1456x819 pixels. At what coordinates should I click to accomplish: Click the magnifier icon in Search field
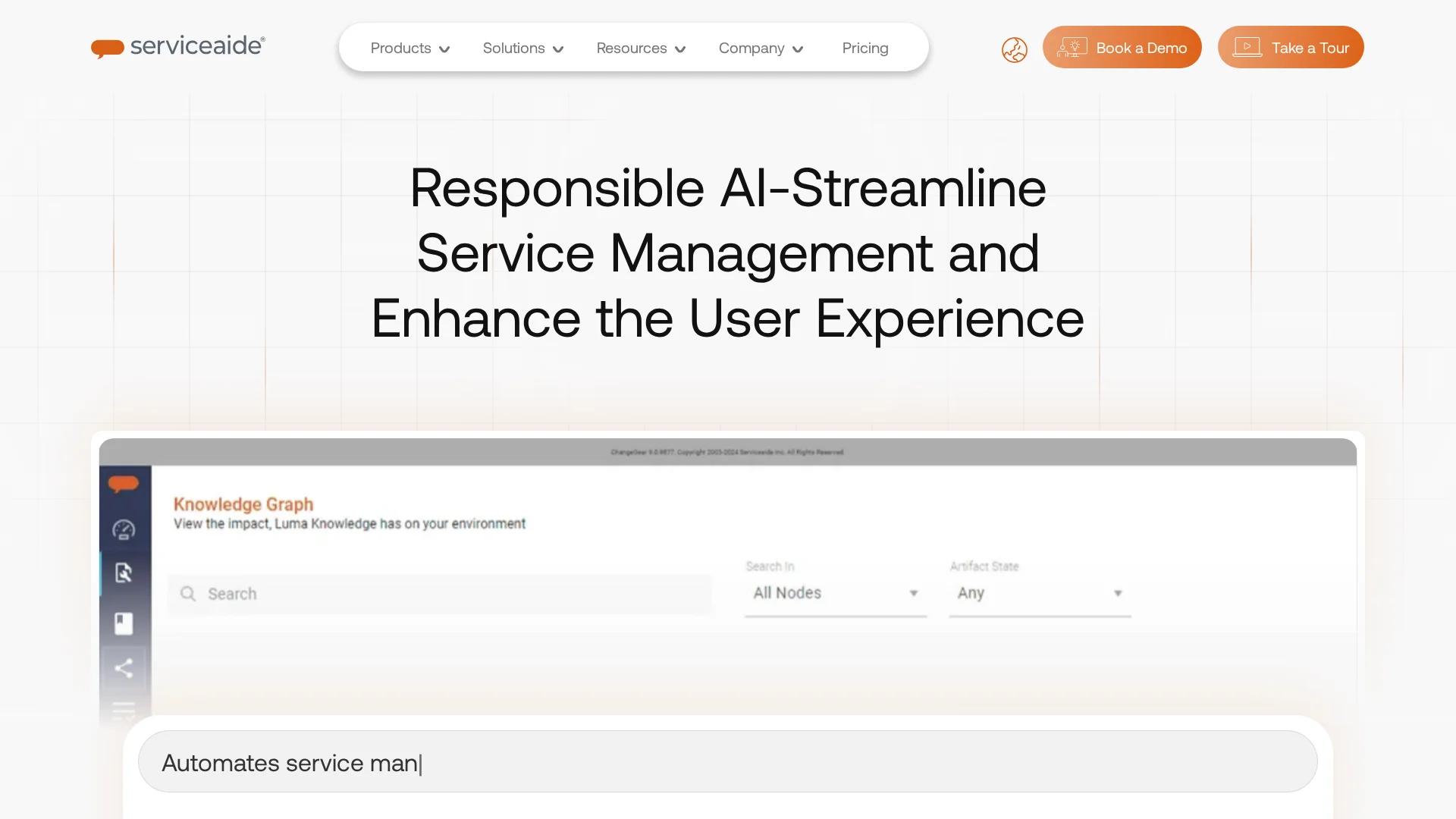point(188,594)
